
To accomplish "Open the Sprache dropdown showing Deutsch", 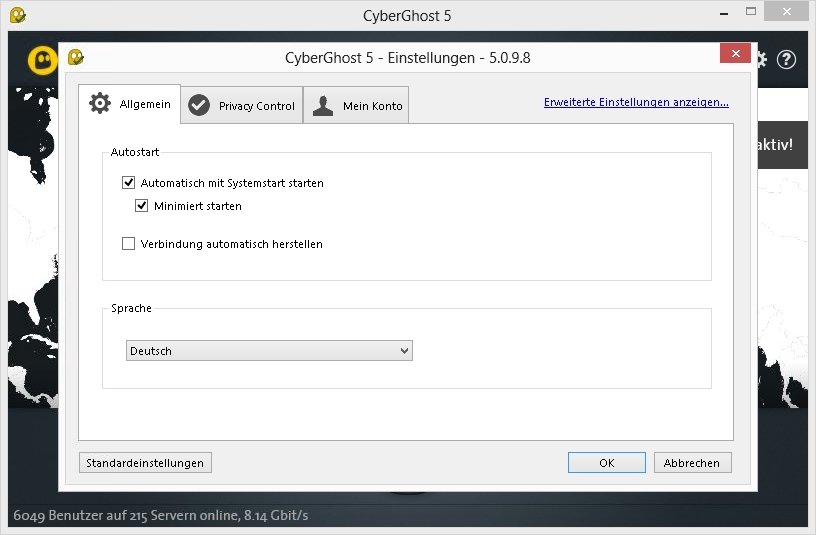I will 269,351.
